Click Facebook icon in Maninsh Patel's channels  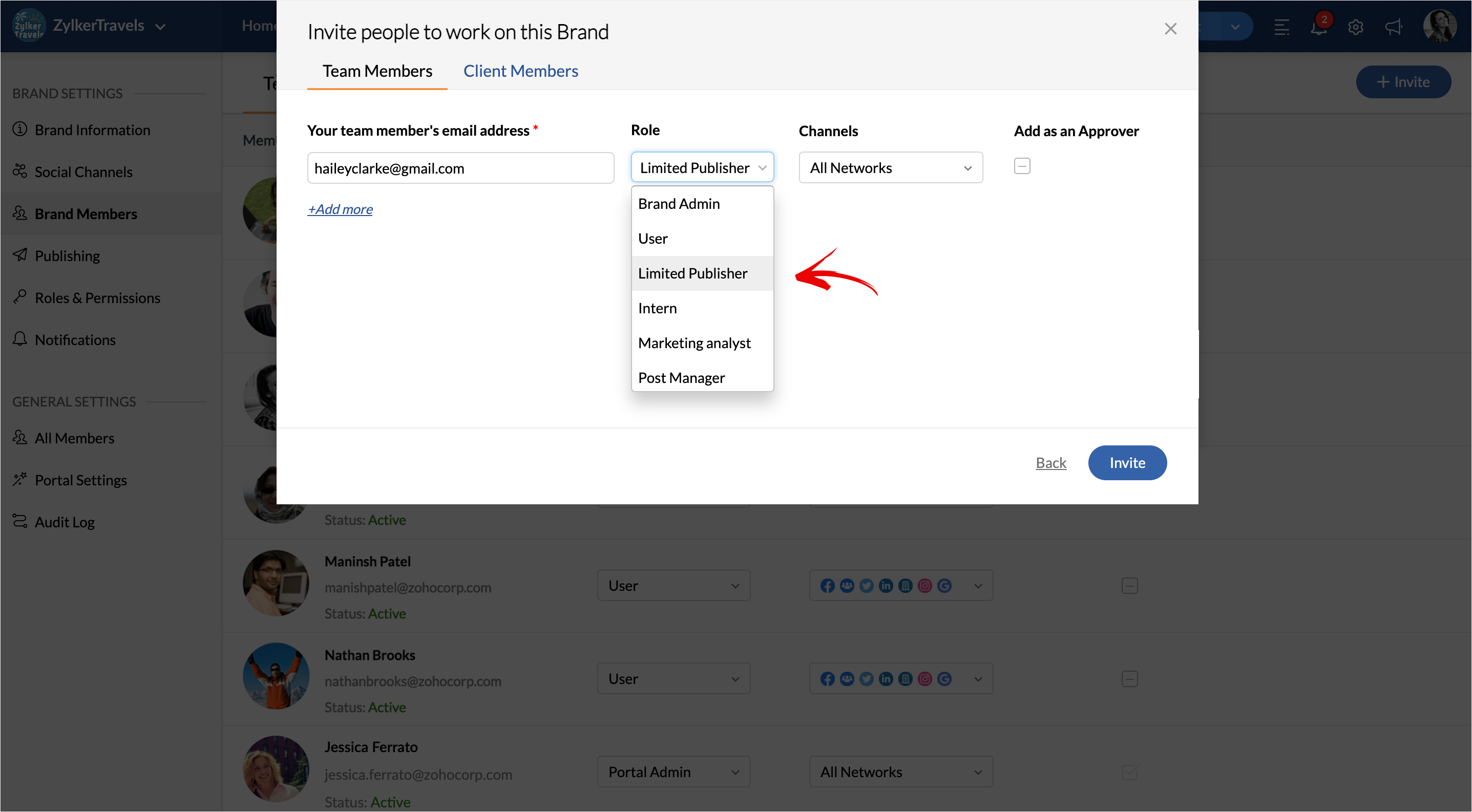(x=827, y=586)
